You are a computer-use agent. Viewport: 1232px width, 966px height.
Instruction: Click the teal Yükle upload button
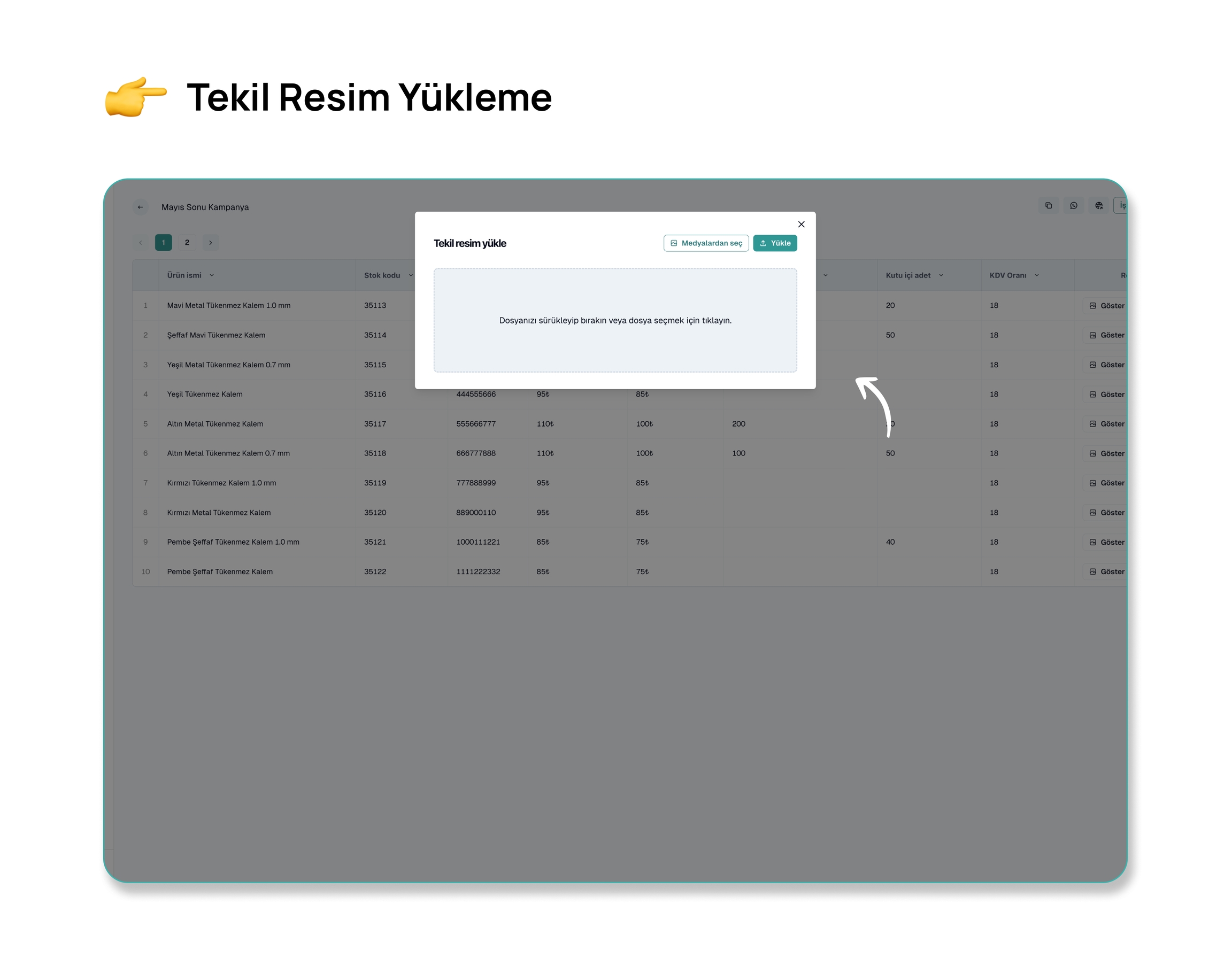click(x=774, y=243)
